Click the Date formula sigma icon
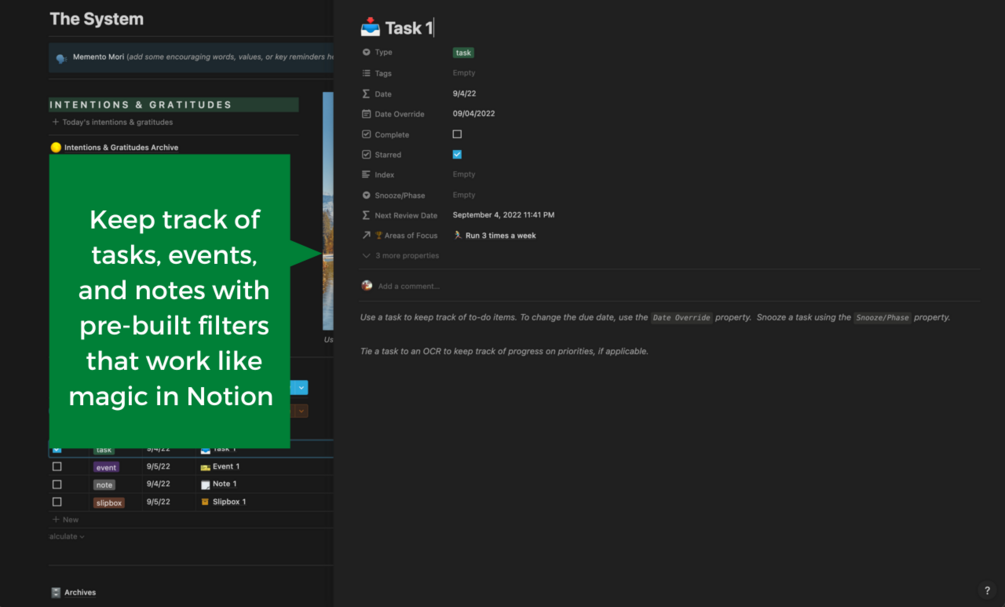Screen dimensions: 1005x607 366,94
